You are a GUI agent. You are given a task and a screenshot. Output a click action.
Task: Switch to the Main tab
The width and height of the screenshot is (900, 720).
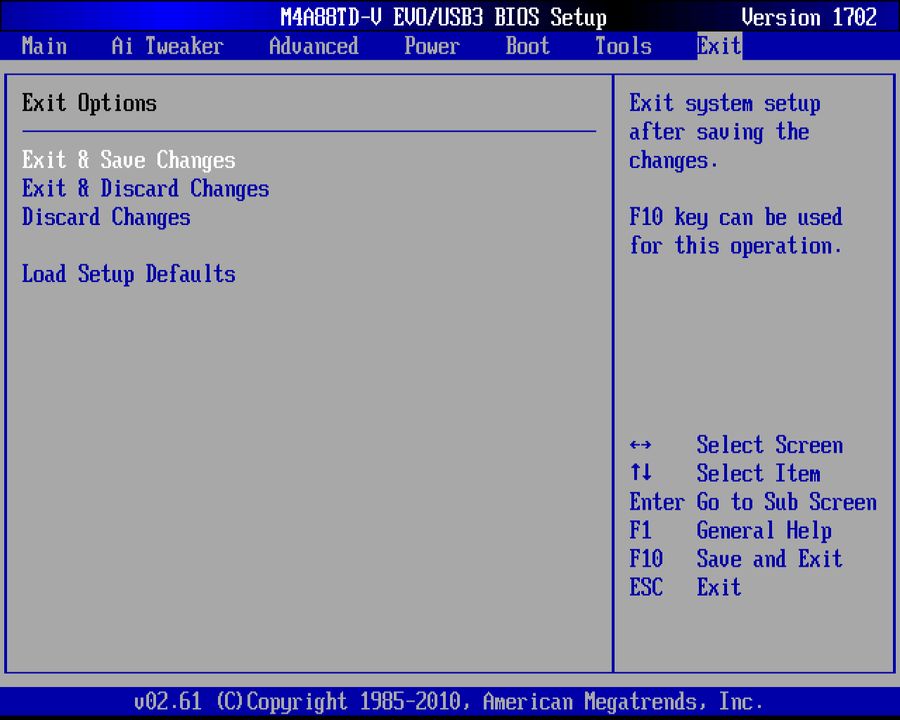(44, 46)
